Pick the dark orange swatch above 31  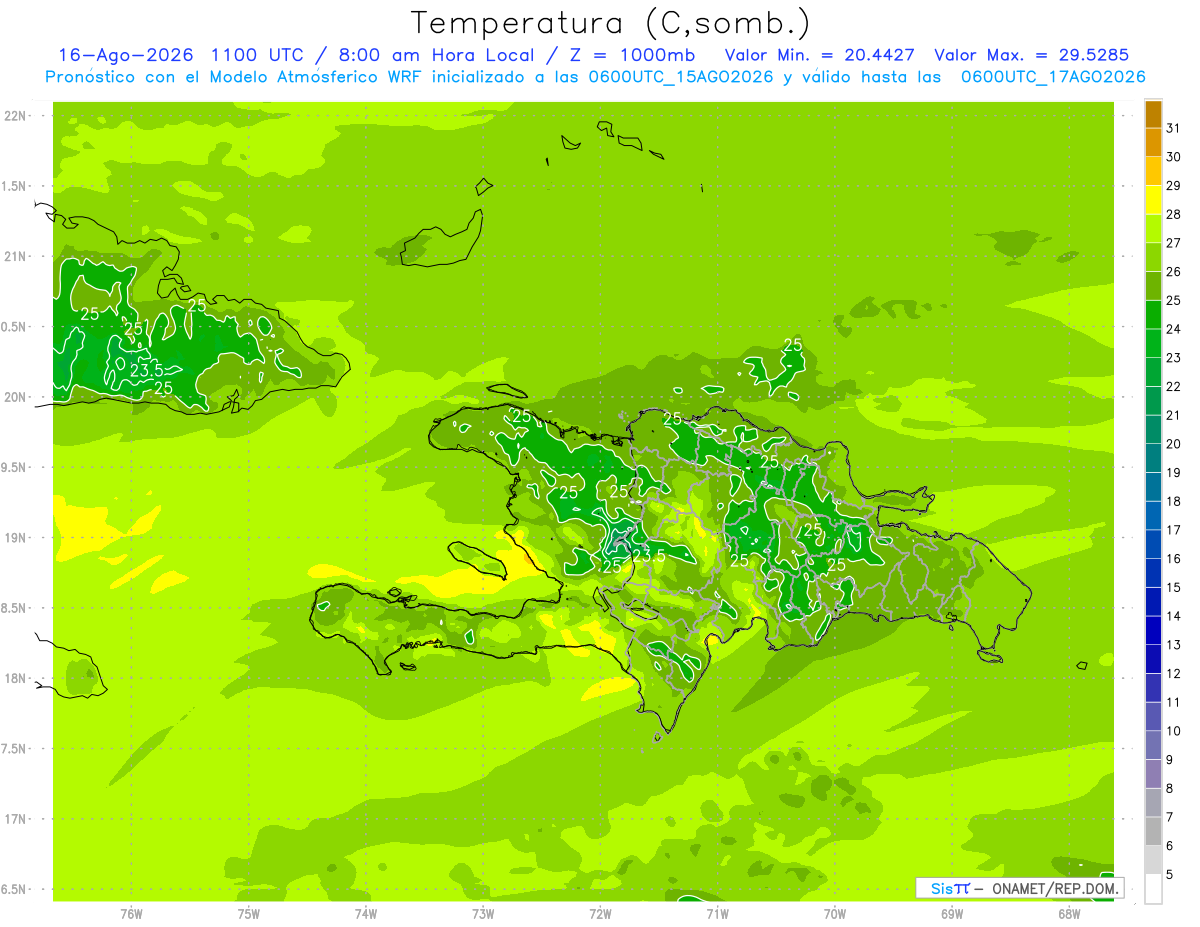1153,114
